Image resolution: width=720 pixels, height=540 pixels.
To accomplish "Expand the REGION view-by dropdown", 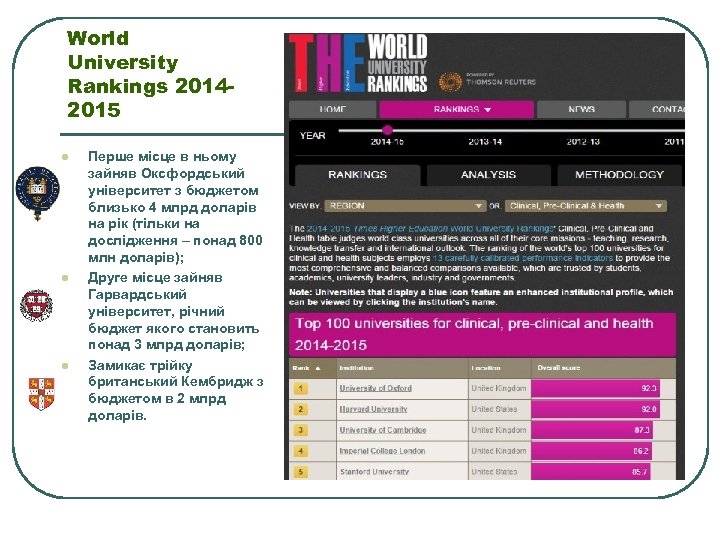I will coord(405,206).
